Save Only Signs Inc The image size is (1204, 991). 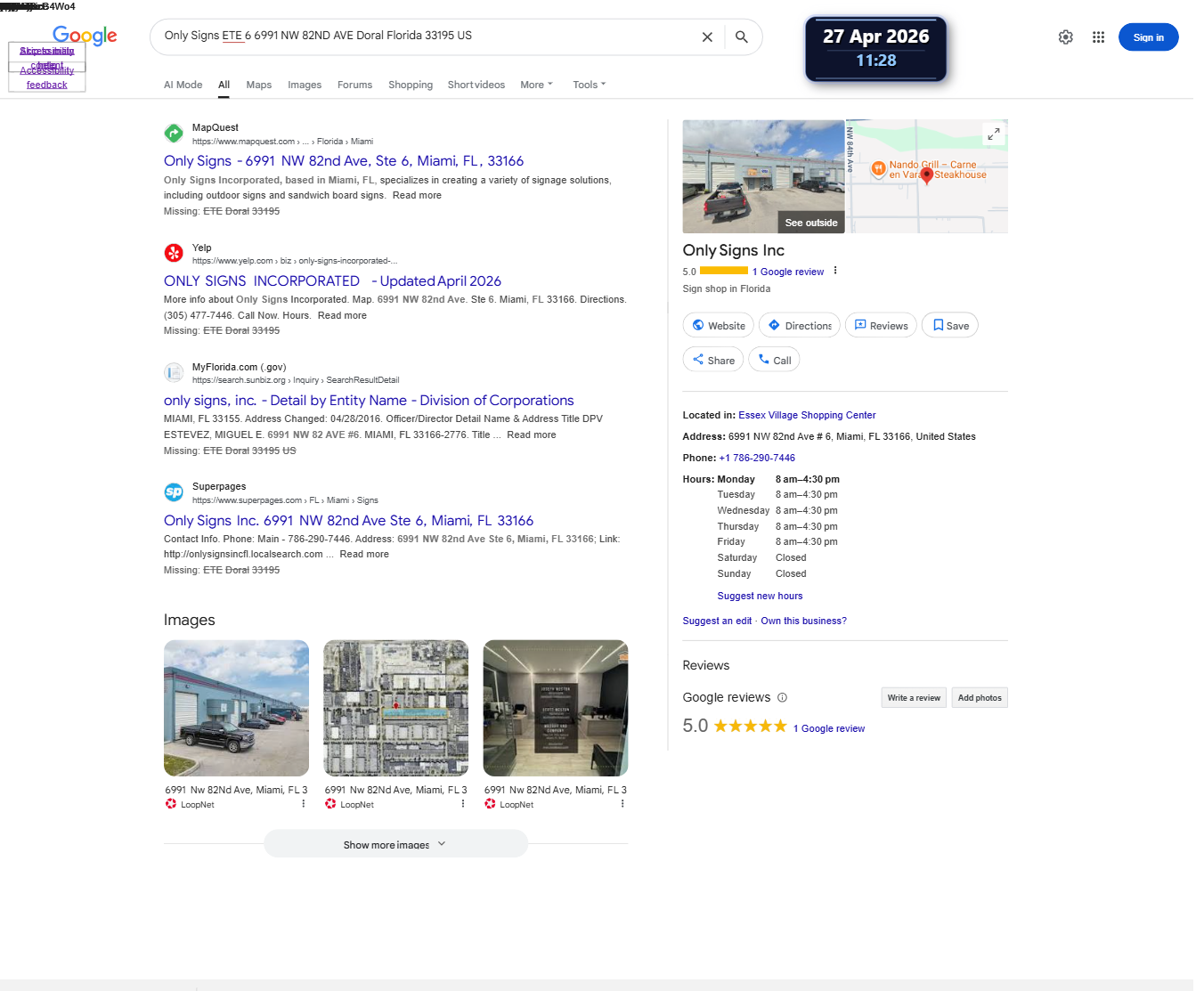point(950,326)
